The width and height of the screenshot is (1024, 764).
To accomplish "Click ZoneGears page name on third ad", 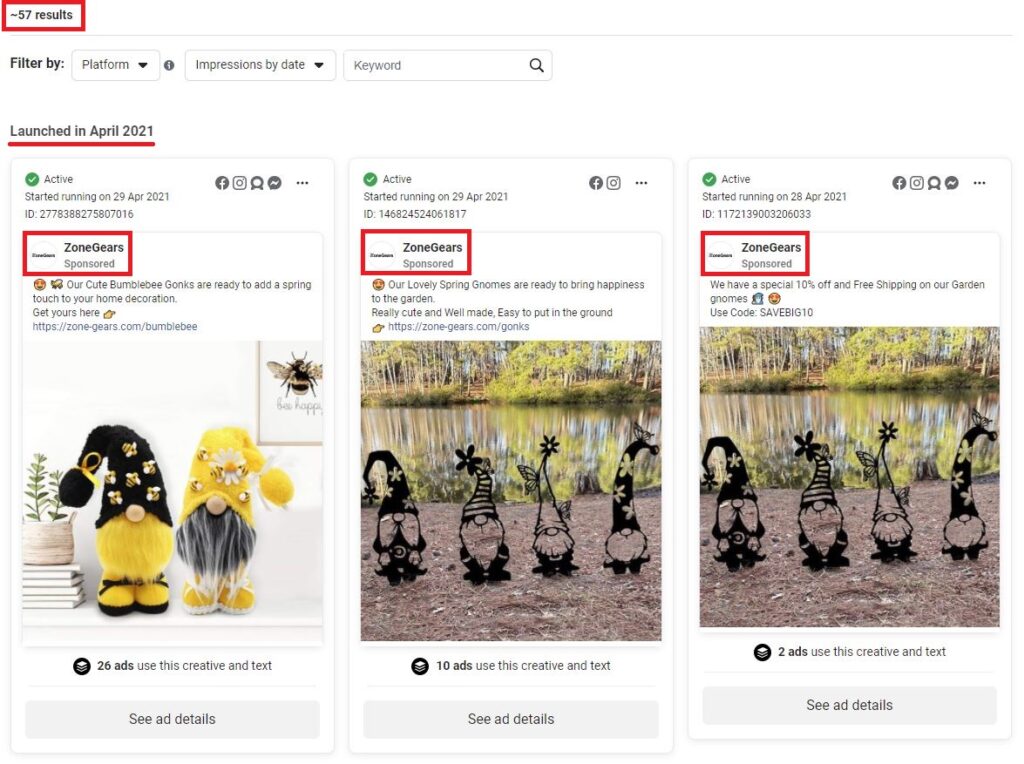I will 770,247.
